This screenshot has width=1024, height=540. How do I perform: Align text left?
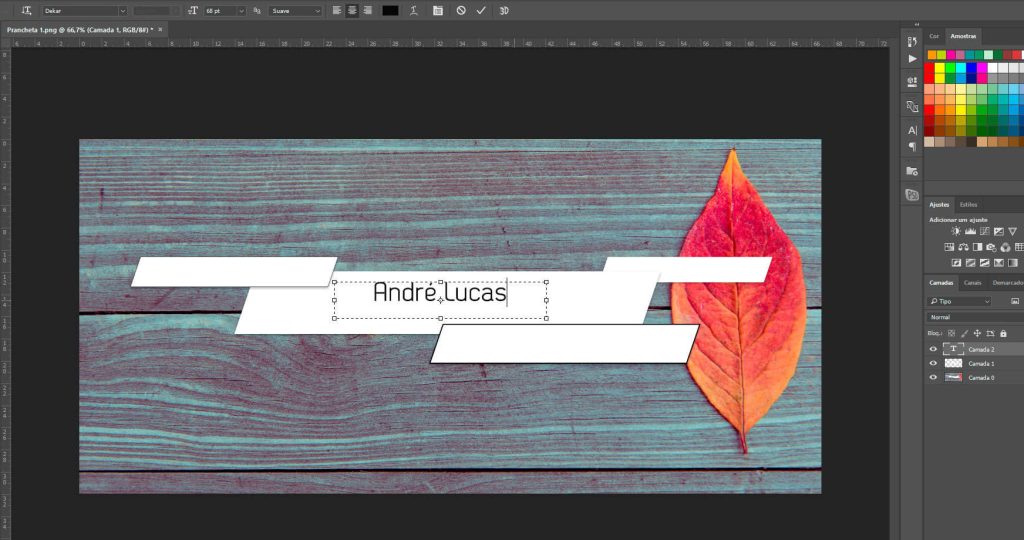coord(337,10)
